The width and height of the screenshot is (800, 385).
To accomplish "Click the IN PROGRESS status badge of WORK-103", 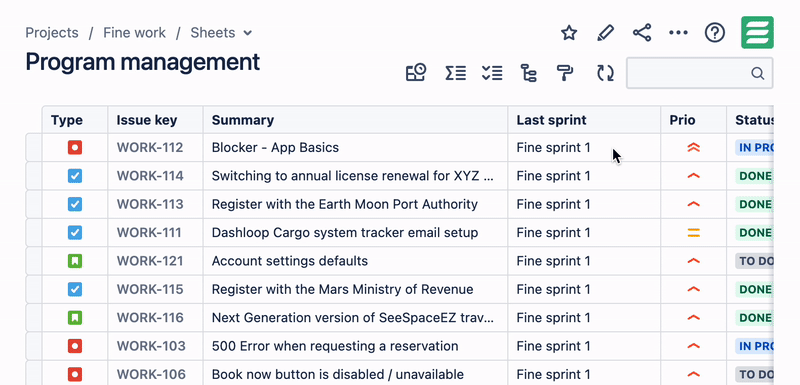I will point(754,346).
